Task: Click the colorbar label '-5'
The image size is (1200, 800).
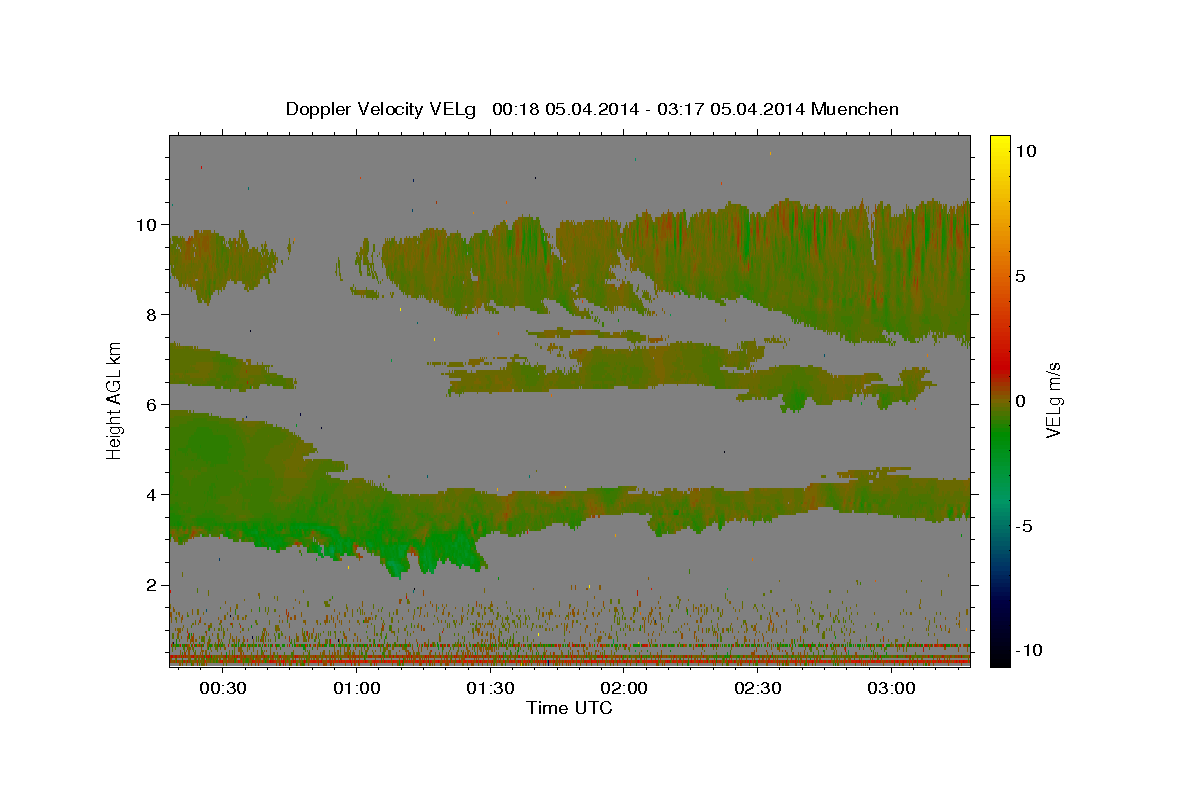Action: tap(1025, 526)
